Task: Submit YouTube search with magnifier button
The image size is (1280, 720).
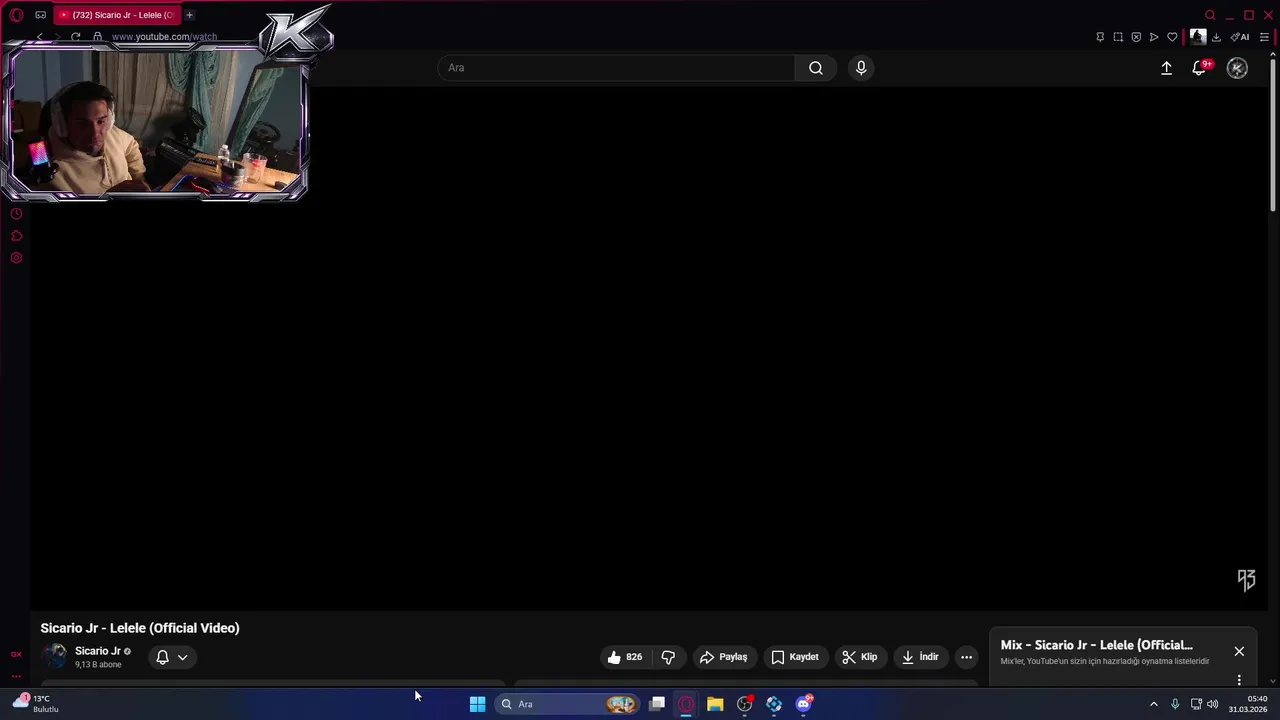Action: [816, 68]
